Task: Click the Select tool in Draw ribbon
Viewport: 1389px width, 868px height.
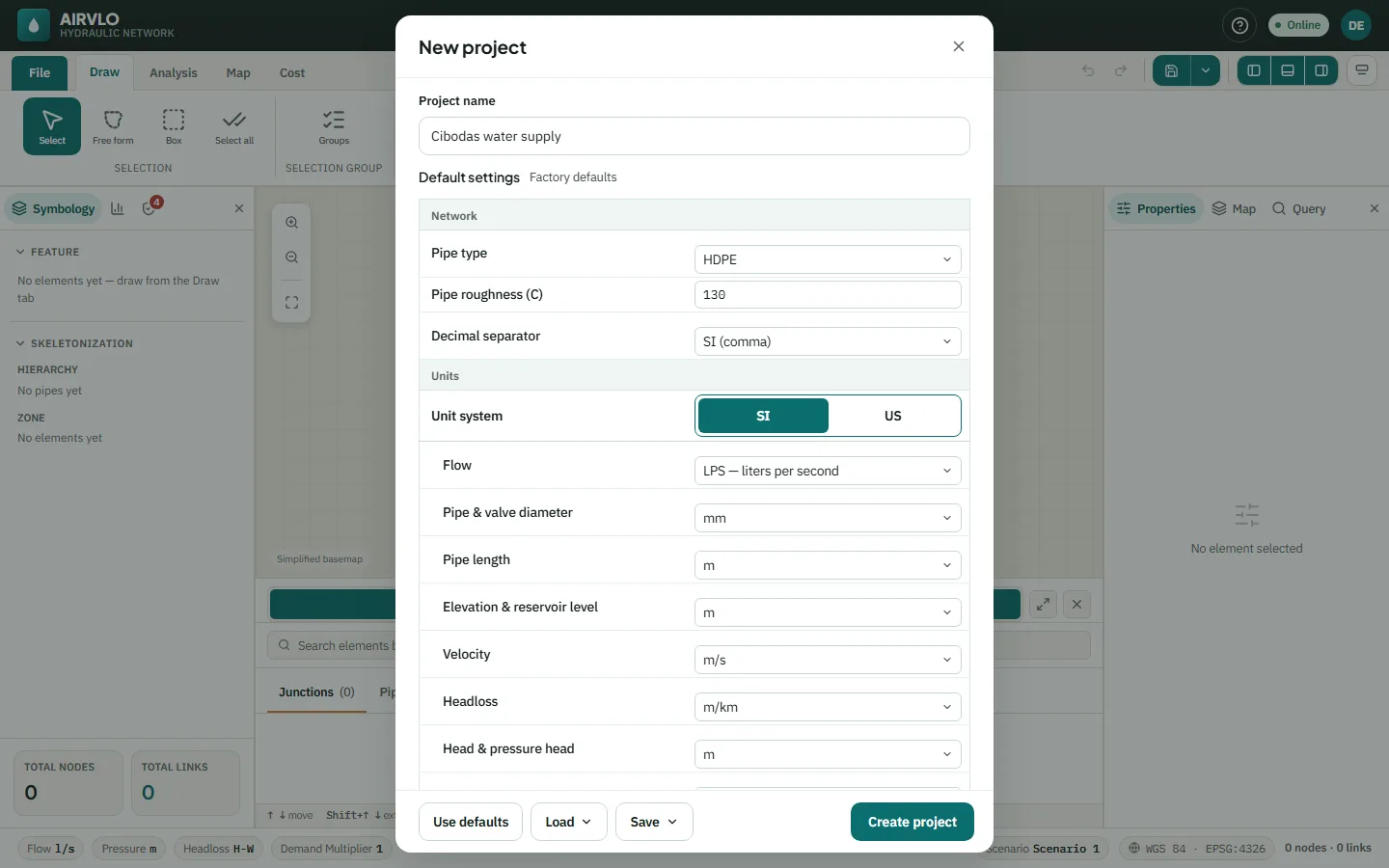Action: [x=52, y=126]
